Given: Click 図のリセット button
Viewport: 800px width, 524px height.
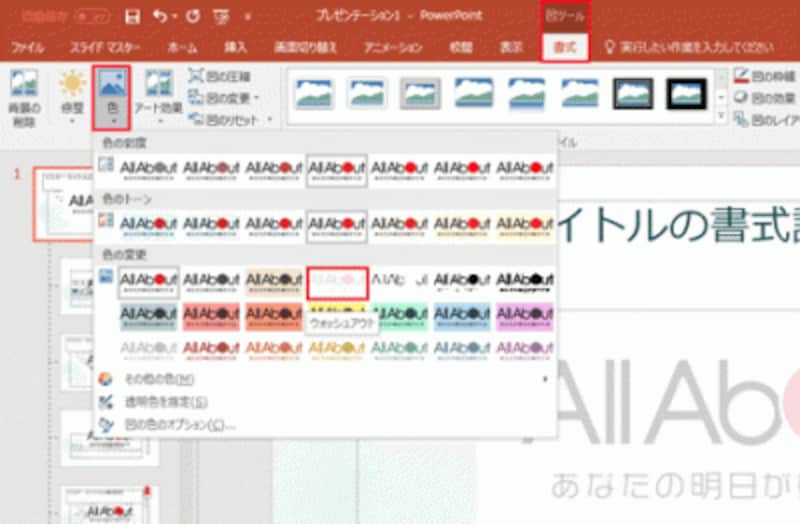Looking at the screenshot, I should click(x=224, y=119).
